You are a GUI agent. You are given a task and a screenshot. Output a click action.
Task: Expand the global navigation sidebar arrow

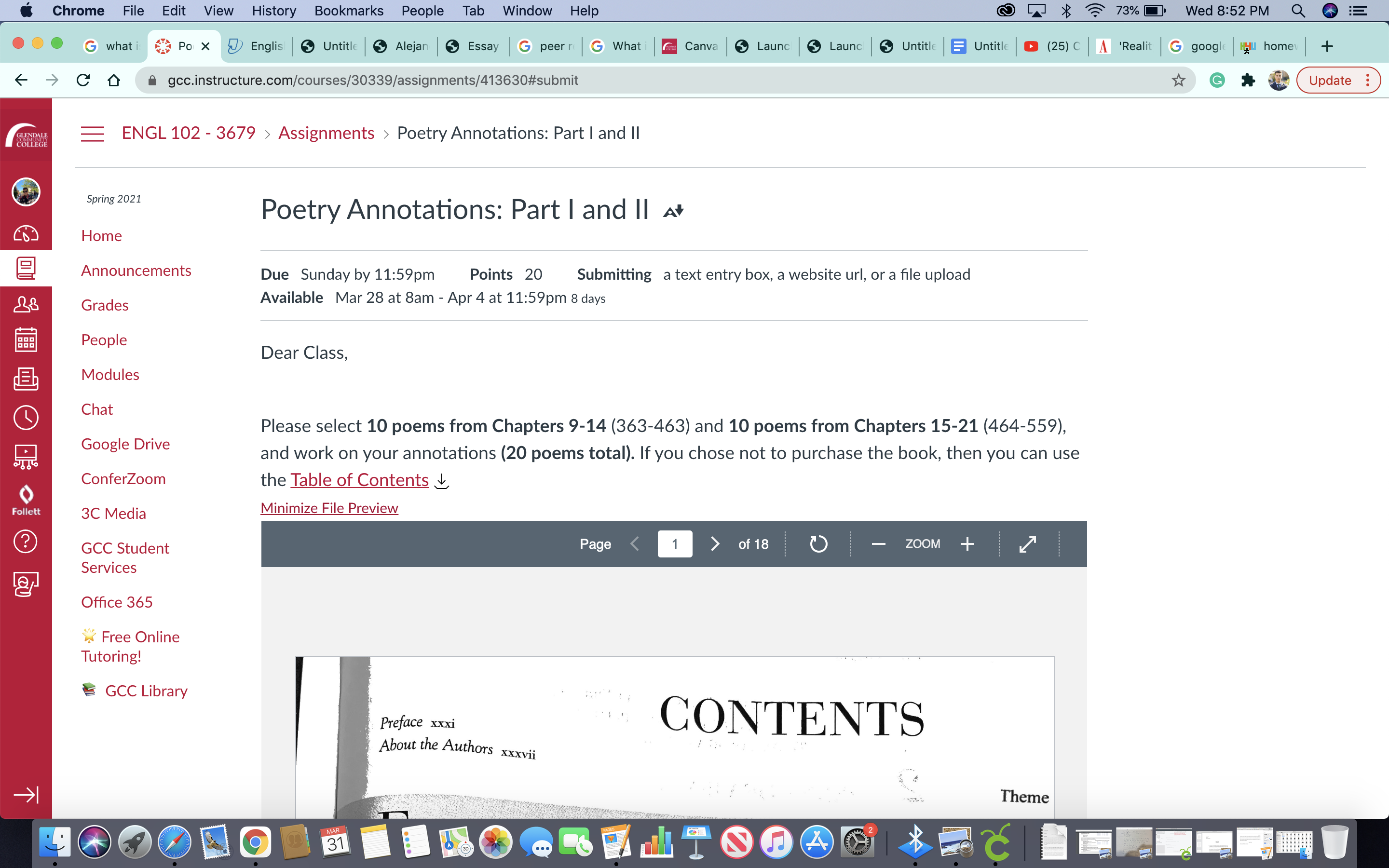pos(26,795)
